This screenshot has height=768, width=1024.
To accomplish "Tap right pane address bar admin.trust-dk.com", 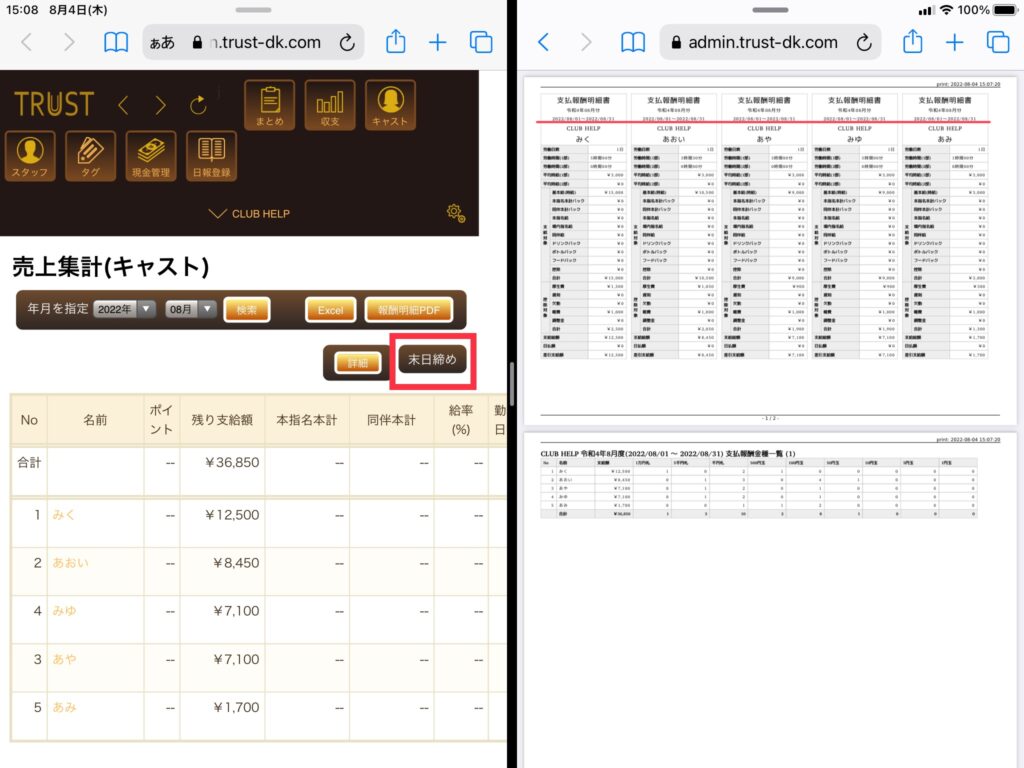I will [770, 42].
